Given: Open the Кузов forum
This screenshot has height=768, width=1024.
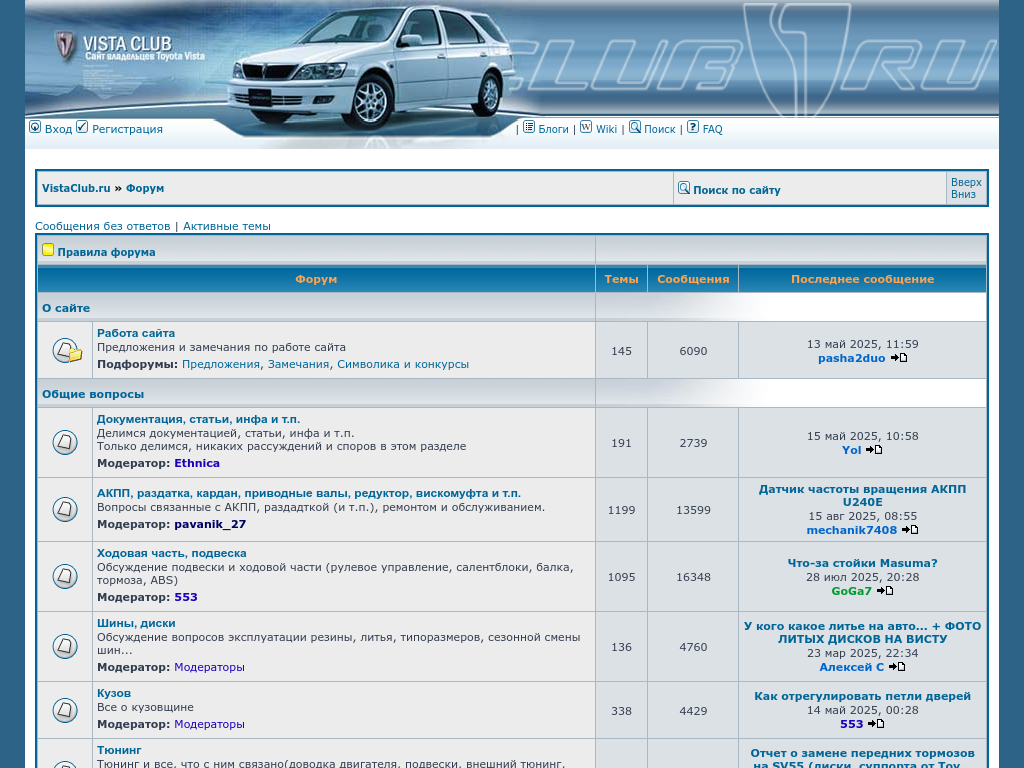Looking at the screenshot, I should (x=114, y=693).
